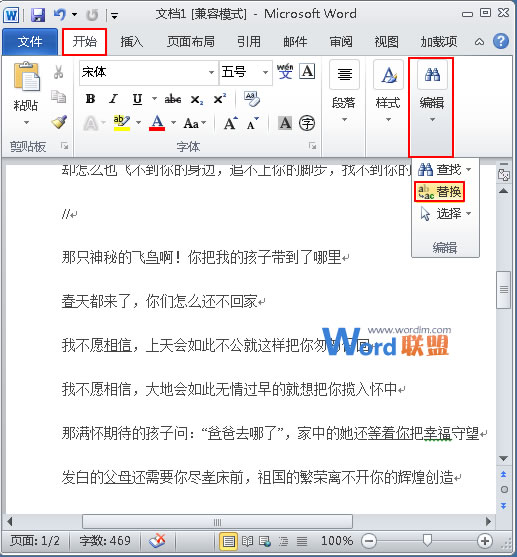Select the Format Painter brush

point(59,122)
